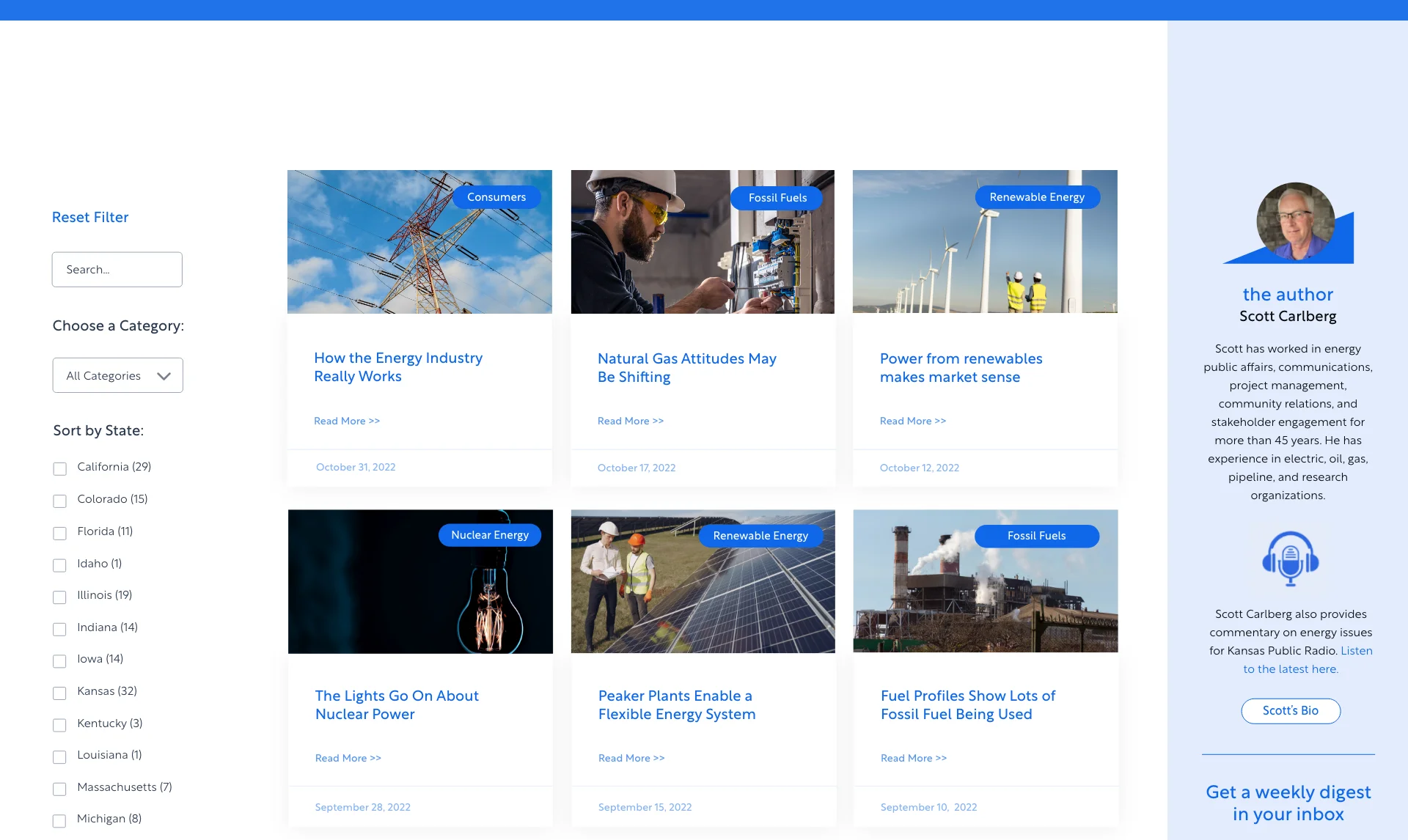This screenshot has height=840, width=1408.
Task: Open The Lights Go On About Nuclear Power
Action: pyautogui.click(x=397, y=705)
